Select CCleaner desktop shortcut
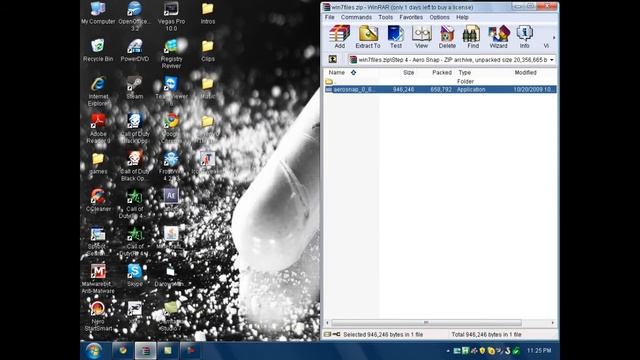 pos(98,200)
